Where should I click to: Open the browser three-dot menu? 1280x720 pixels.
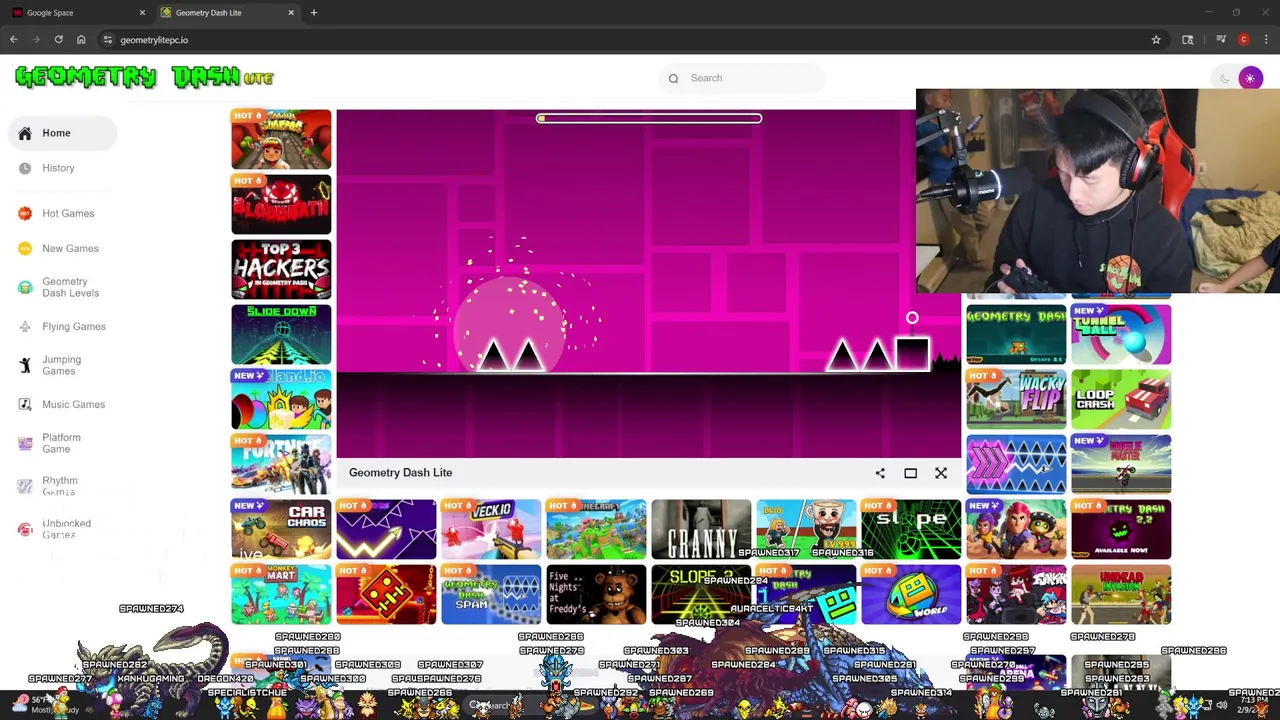tap(1267, 40)
